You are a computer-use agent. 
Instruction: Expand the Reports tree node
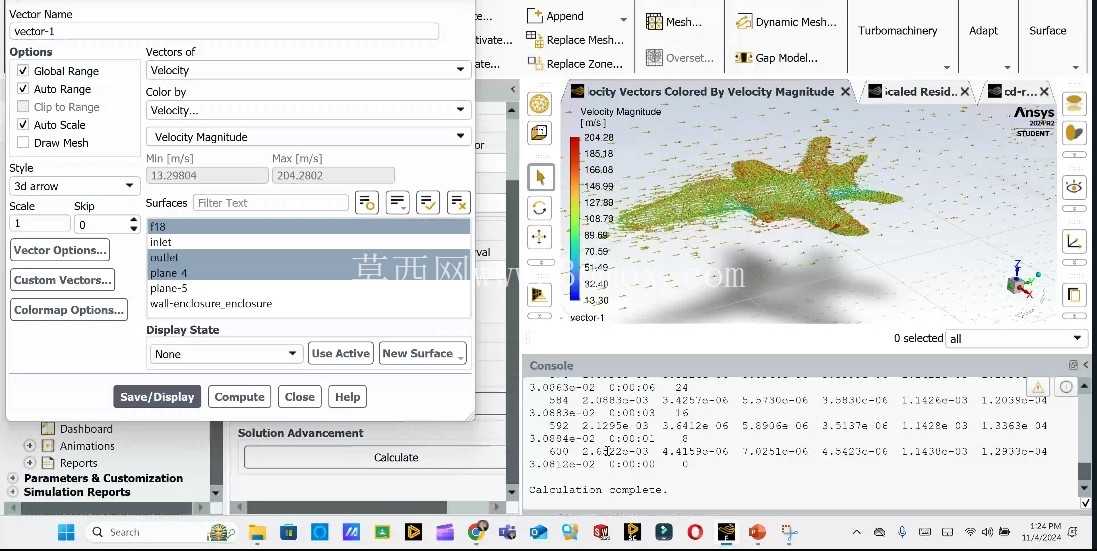point(29,463)
